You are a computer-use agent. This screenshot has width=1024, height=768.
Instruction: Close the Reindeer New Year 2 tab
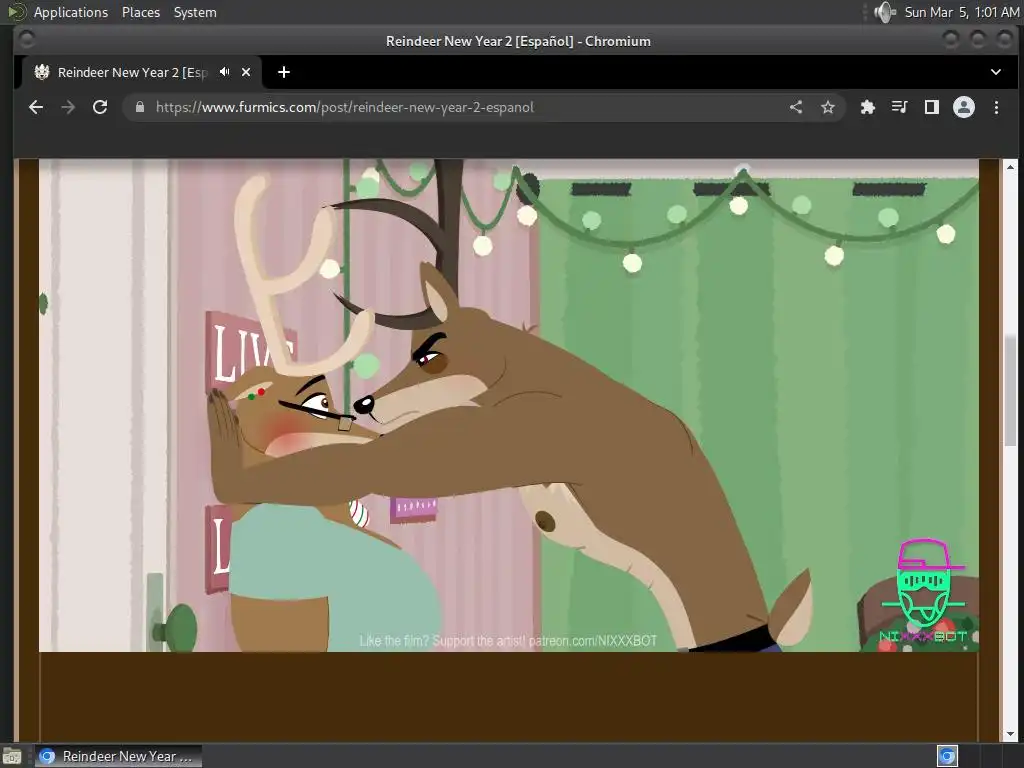[x=246, y=72]
